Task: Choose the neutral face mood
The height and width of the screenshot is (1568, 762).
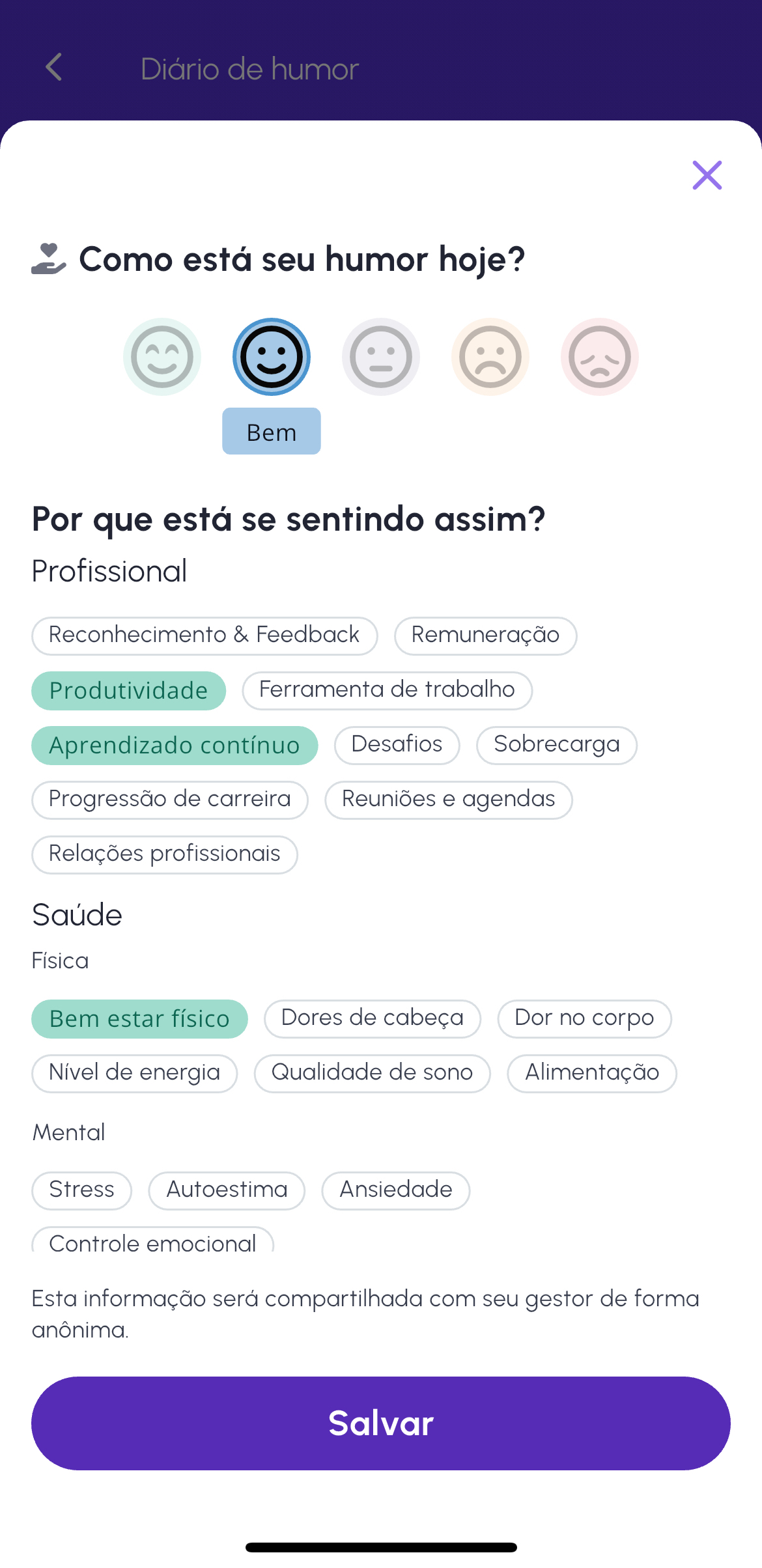Action: (381, 357)
